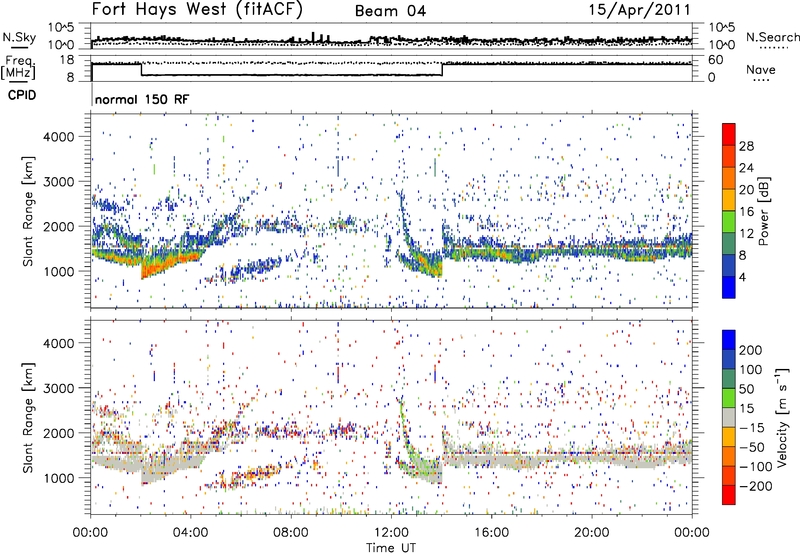Click the 'normal 150 RF' control program text
800x554 pixels.
tap(142, 99)
